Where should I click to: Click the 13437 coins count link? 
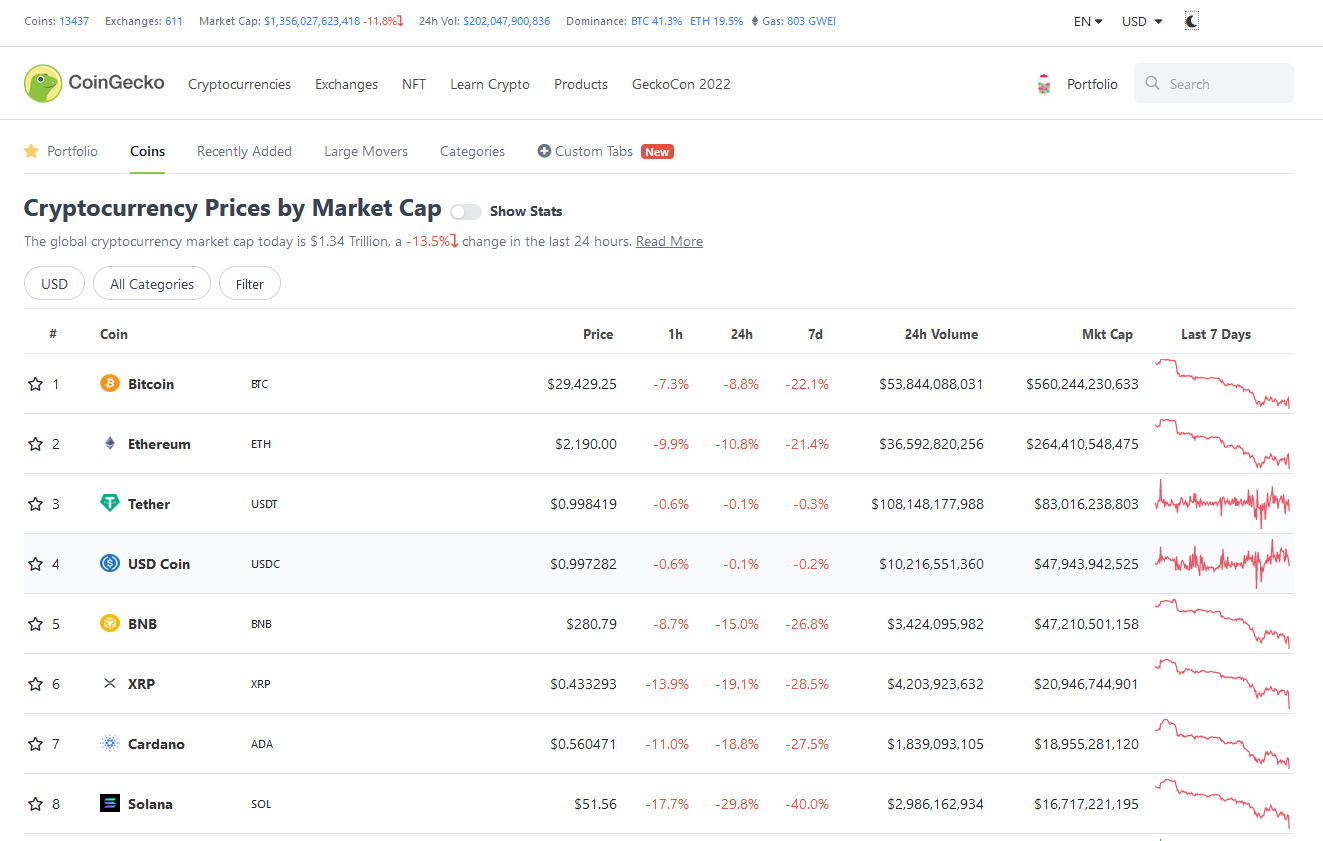(x=74, y=21)
